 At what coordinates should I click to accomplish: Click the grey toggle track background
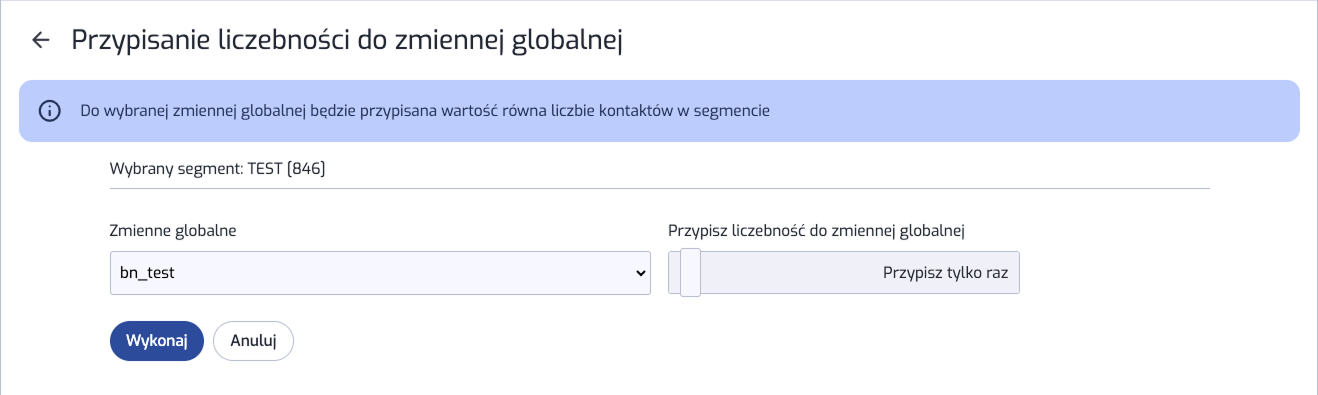click(x=790, y=272)
